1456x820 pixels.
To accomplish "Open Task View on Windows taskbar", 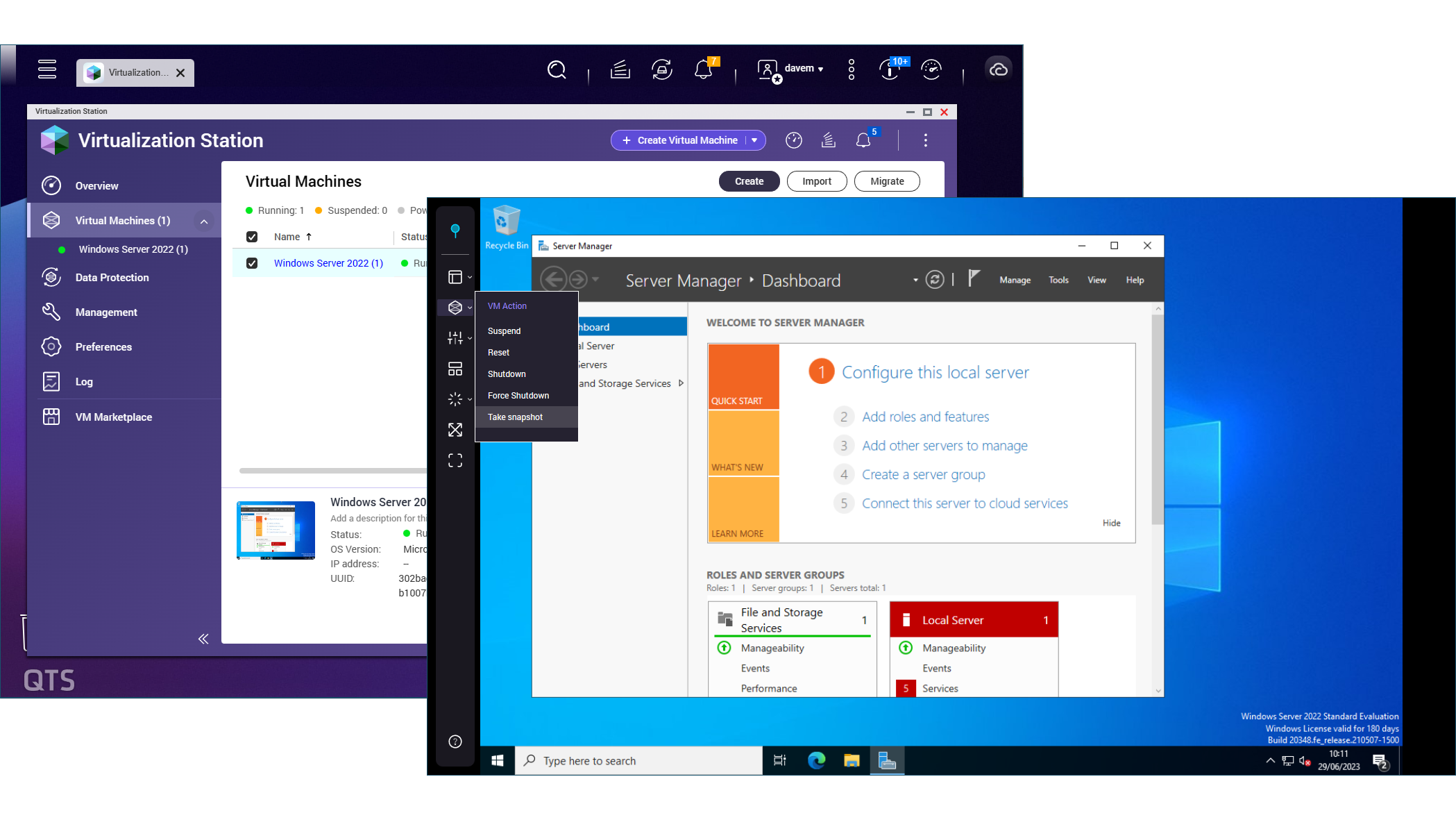I will [780, 760].
